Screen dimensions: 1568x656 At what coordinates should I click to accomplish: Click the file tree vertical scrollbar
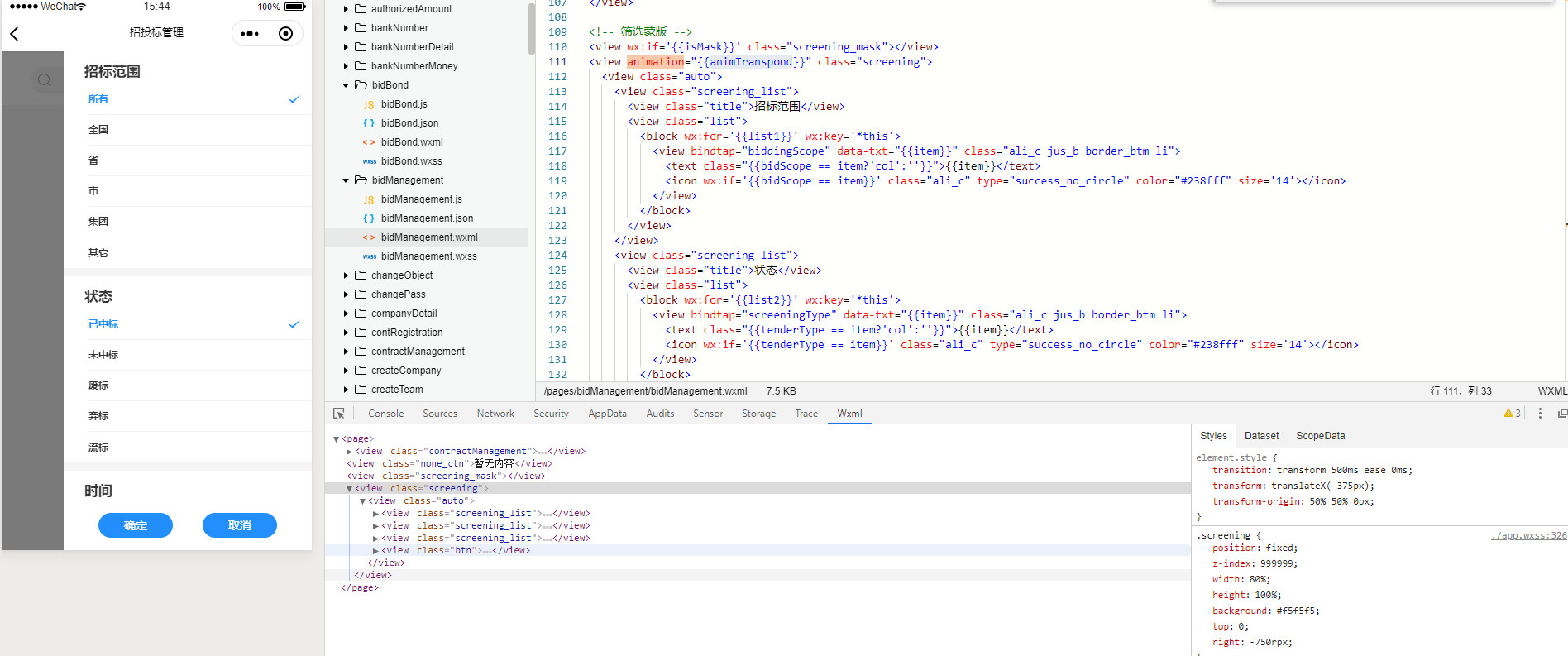532,29
